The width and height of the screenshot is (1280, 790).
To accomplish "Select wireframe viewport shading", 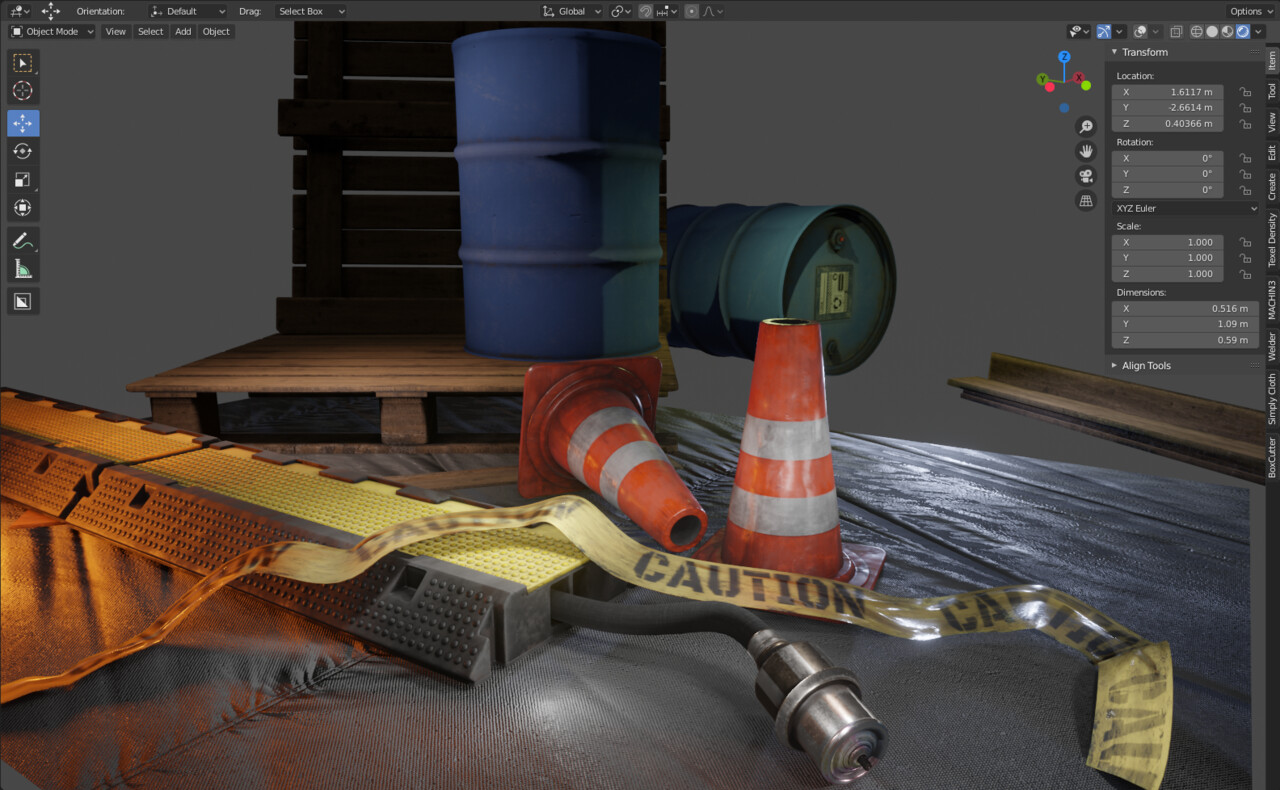I will point(1196,31).
